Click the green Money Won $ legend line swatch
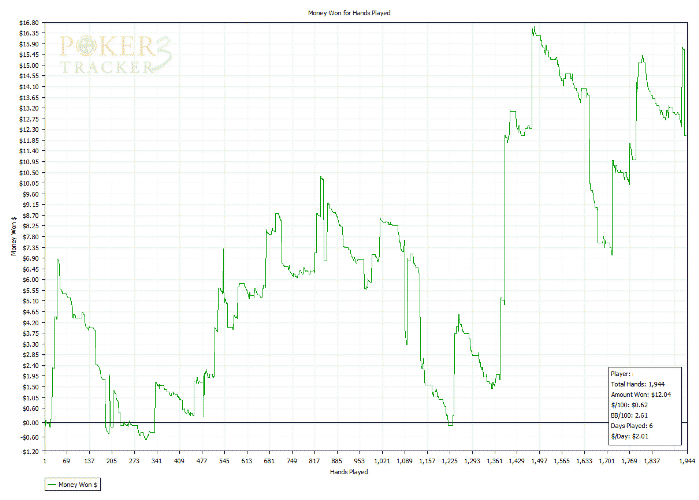Image resolution: width=699 pixels, height=500 pixels. [52, 484]
